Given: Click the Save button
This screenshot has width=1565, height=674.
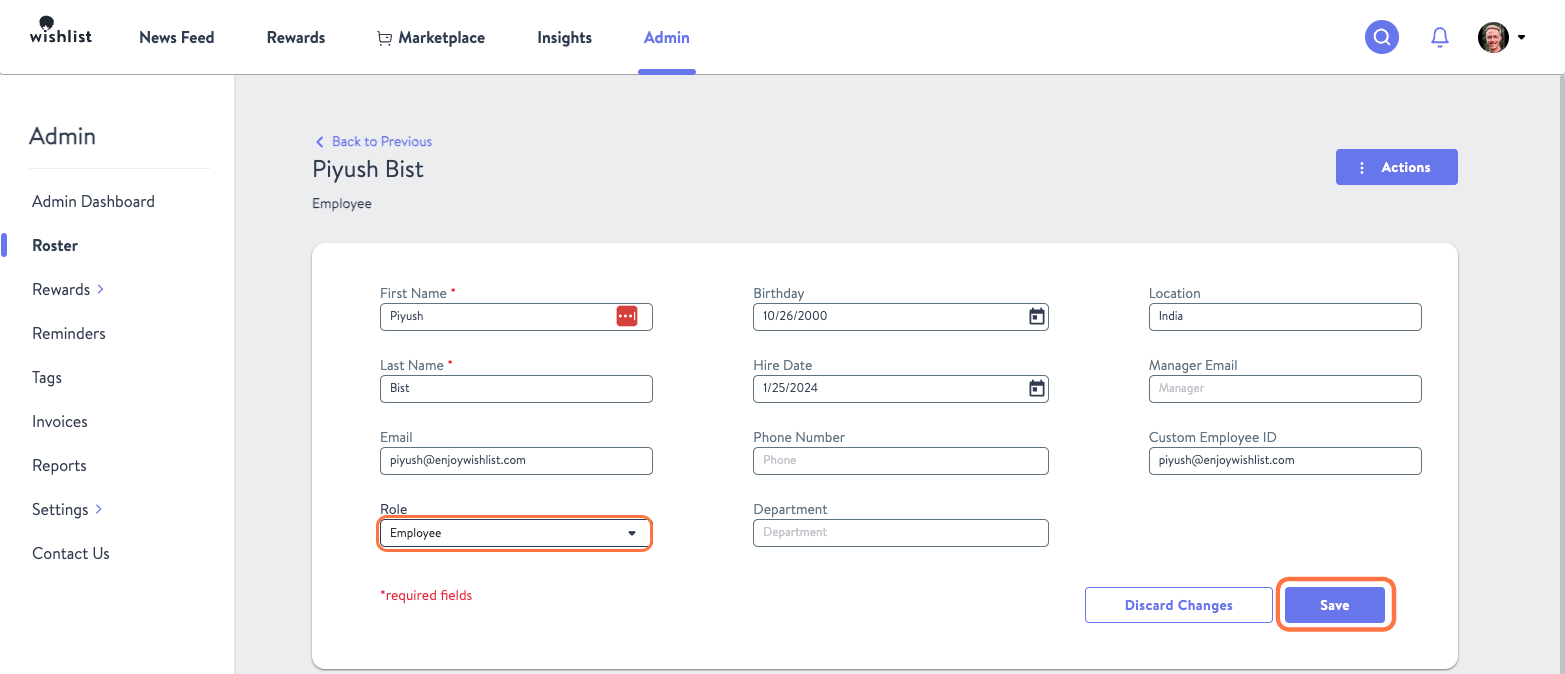Looking at the screenshot, I should [1335, 605].
